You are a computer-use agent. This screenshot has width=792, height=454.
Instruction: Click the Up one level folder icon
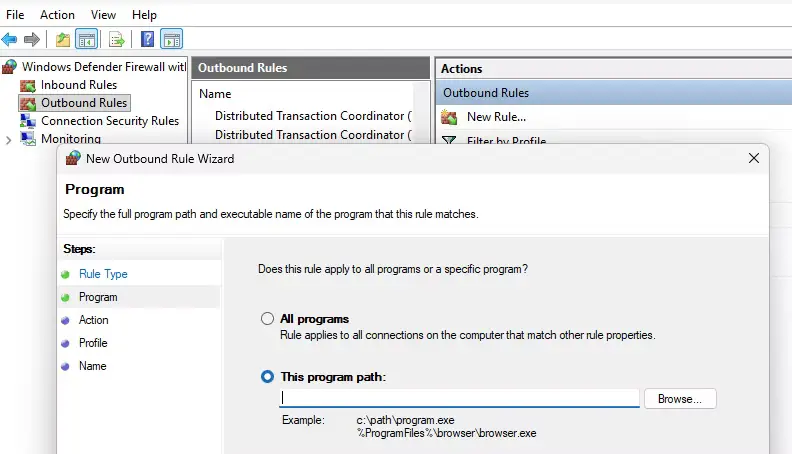click(x=63, y=40)
